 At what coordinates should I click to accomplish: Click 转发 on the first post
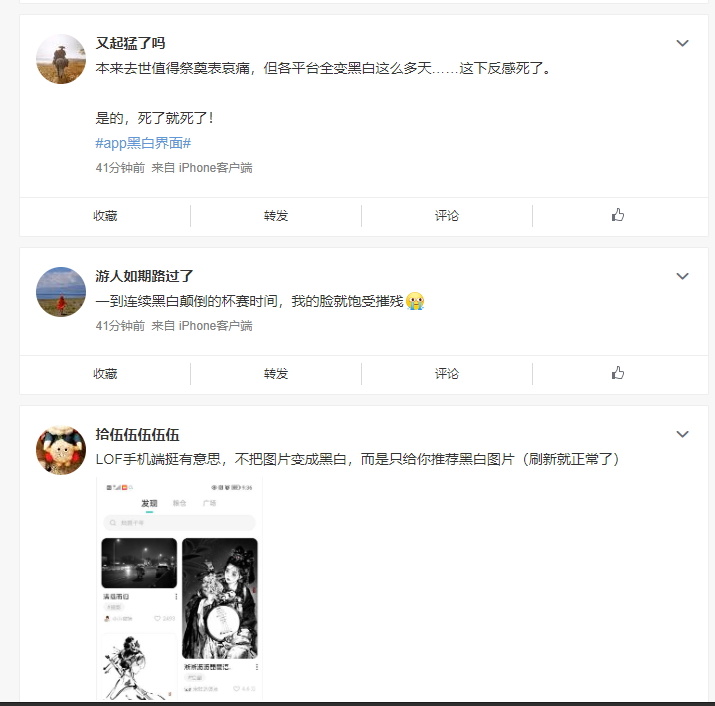pos(276,216)
